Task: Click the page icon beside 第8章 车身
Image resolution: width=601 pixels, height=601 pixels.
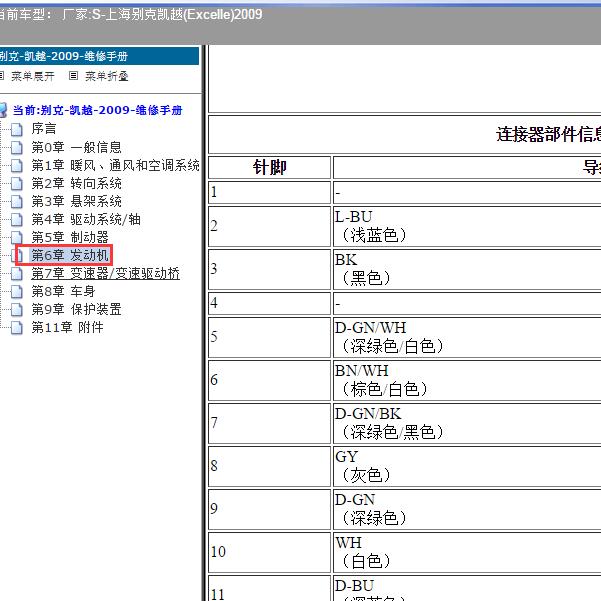Action: (16, 292)
